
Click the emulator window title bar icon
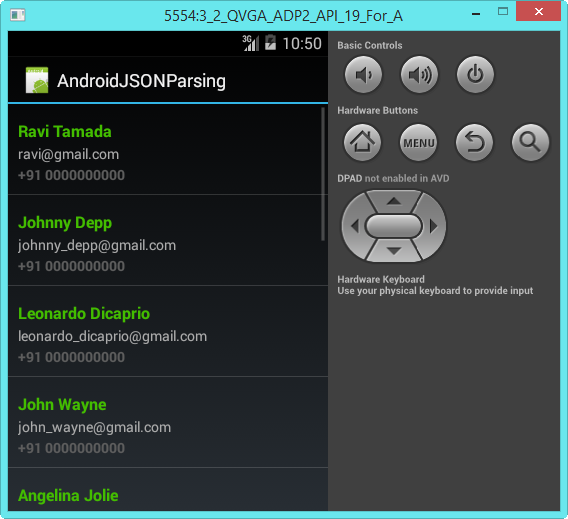click(17, 15)
